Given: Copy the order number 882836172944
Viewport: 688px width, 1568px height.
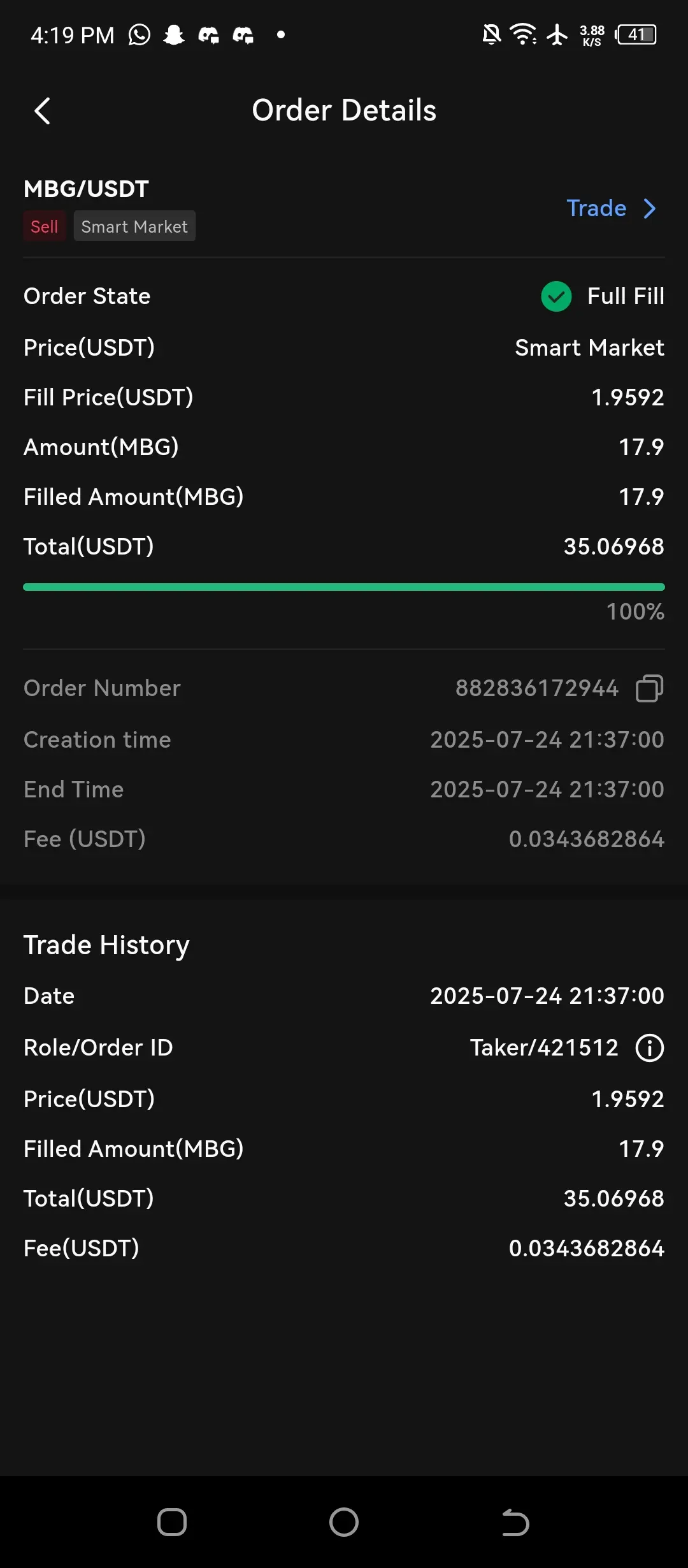Looking at the screenshot, I should 649,688.
